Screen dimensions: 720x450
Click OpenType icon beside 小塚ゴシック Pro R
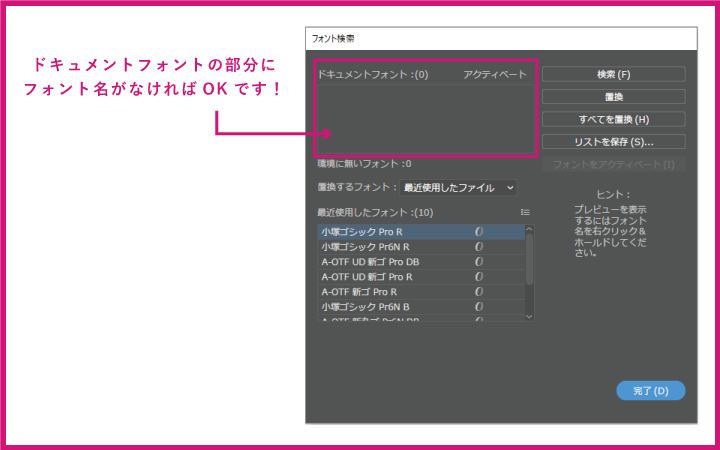[479, 232]
